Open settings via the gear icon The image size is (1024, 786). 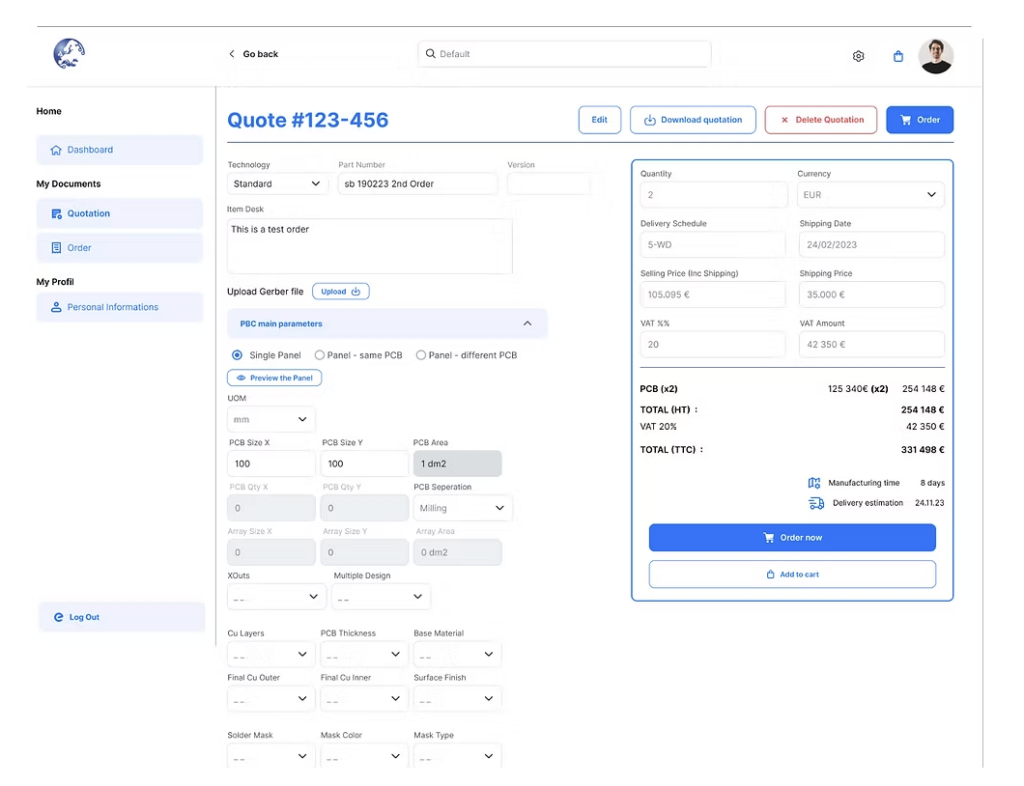[x=858, y=56]
